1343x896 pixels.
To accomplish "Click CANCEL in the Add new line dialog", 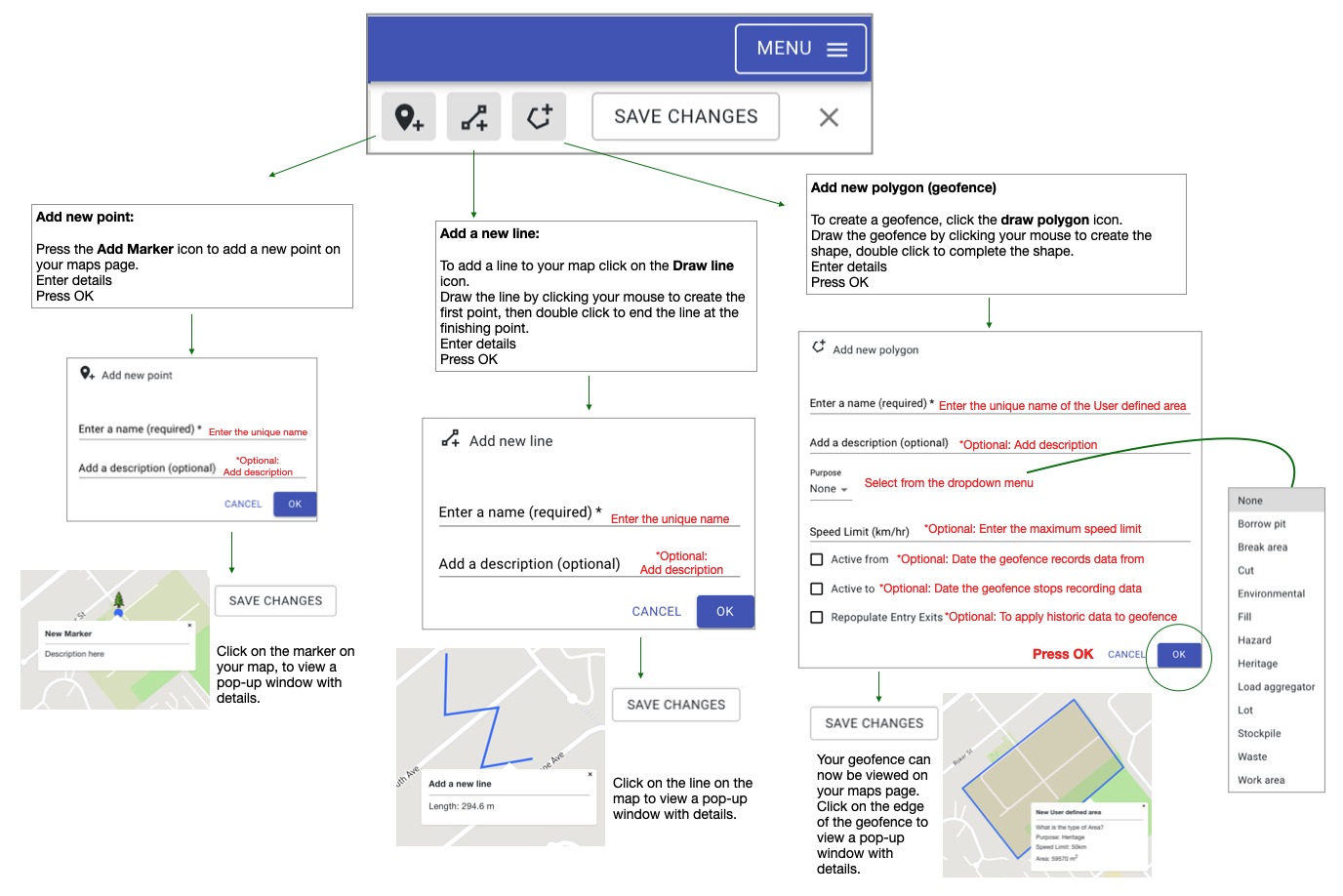I will pos(656,611).
